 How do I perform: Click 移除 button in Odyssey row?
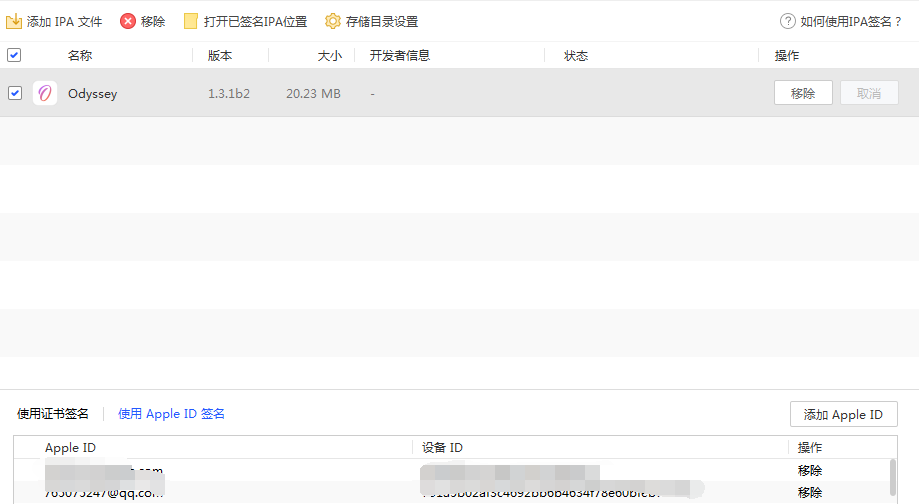point(803,93)
